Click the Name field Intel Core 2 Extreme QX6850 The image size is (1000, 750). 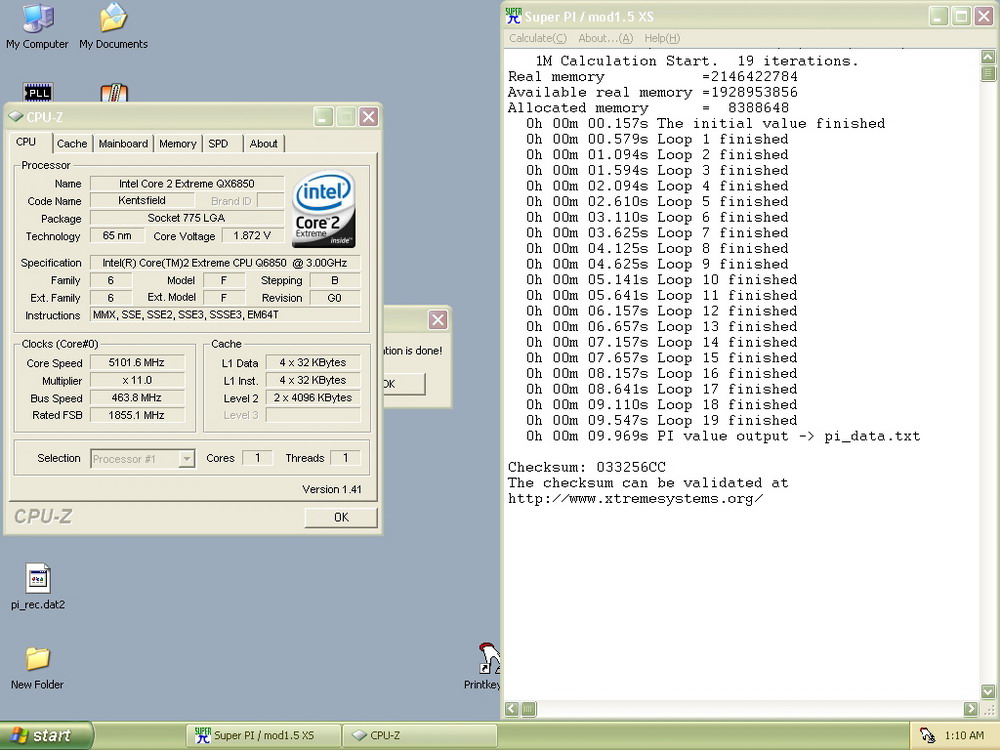187,184
